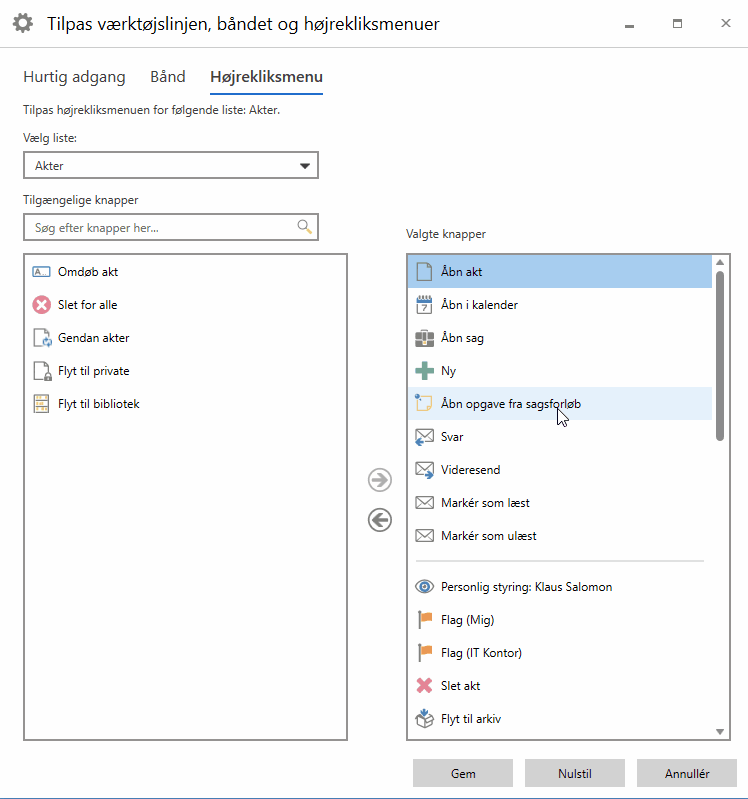Select the Markér som læst entry text
The width and height of the screenshot is (748, 799).
485,503
